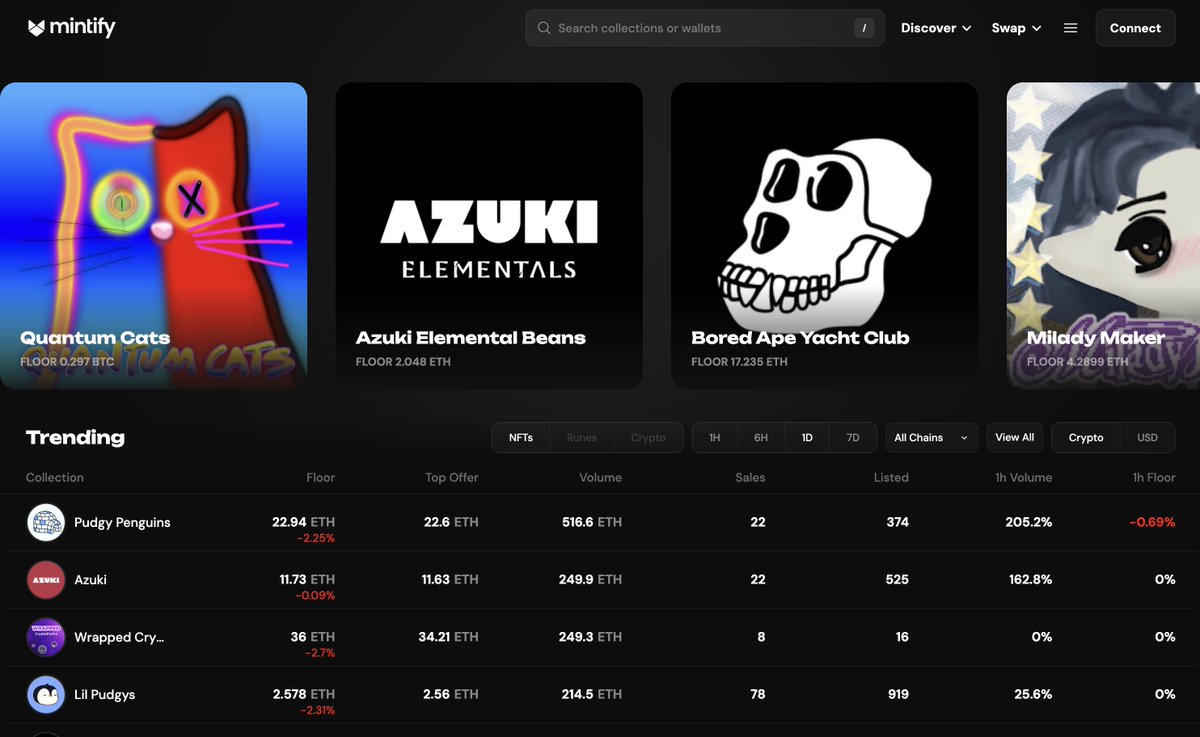Open the Azuki collection name
Screen dimensions: 1200x737
click(90, 580)
